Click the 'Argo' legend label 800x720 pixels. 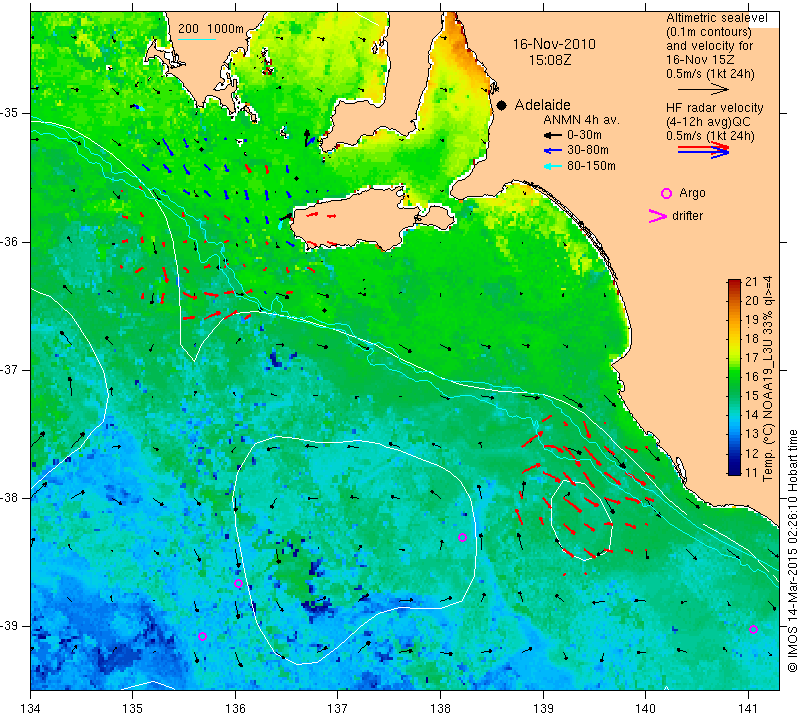pos(692,193)
